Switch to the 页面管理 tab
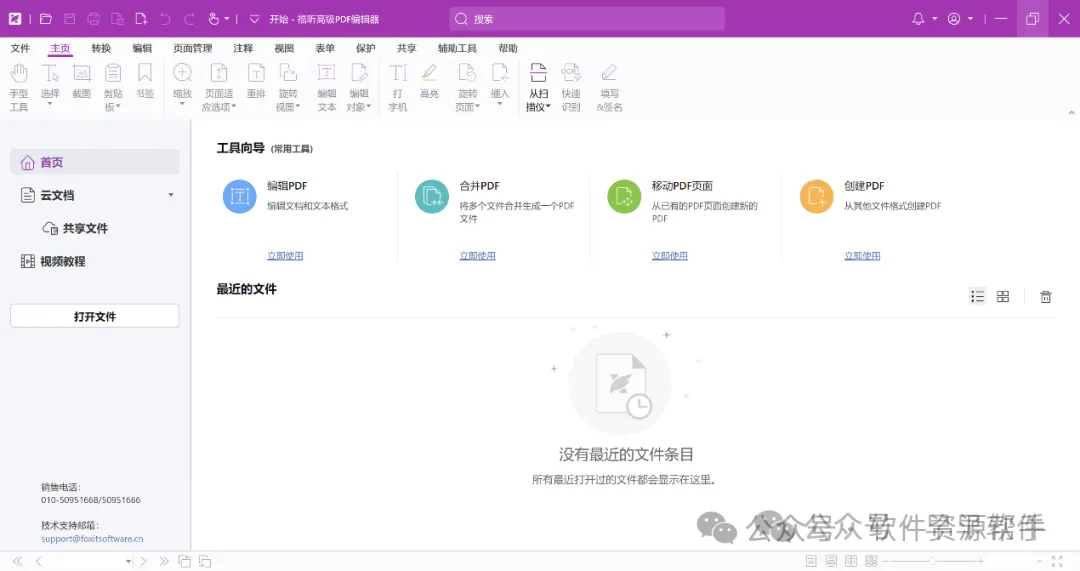 [x=192, y=48]
